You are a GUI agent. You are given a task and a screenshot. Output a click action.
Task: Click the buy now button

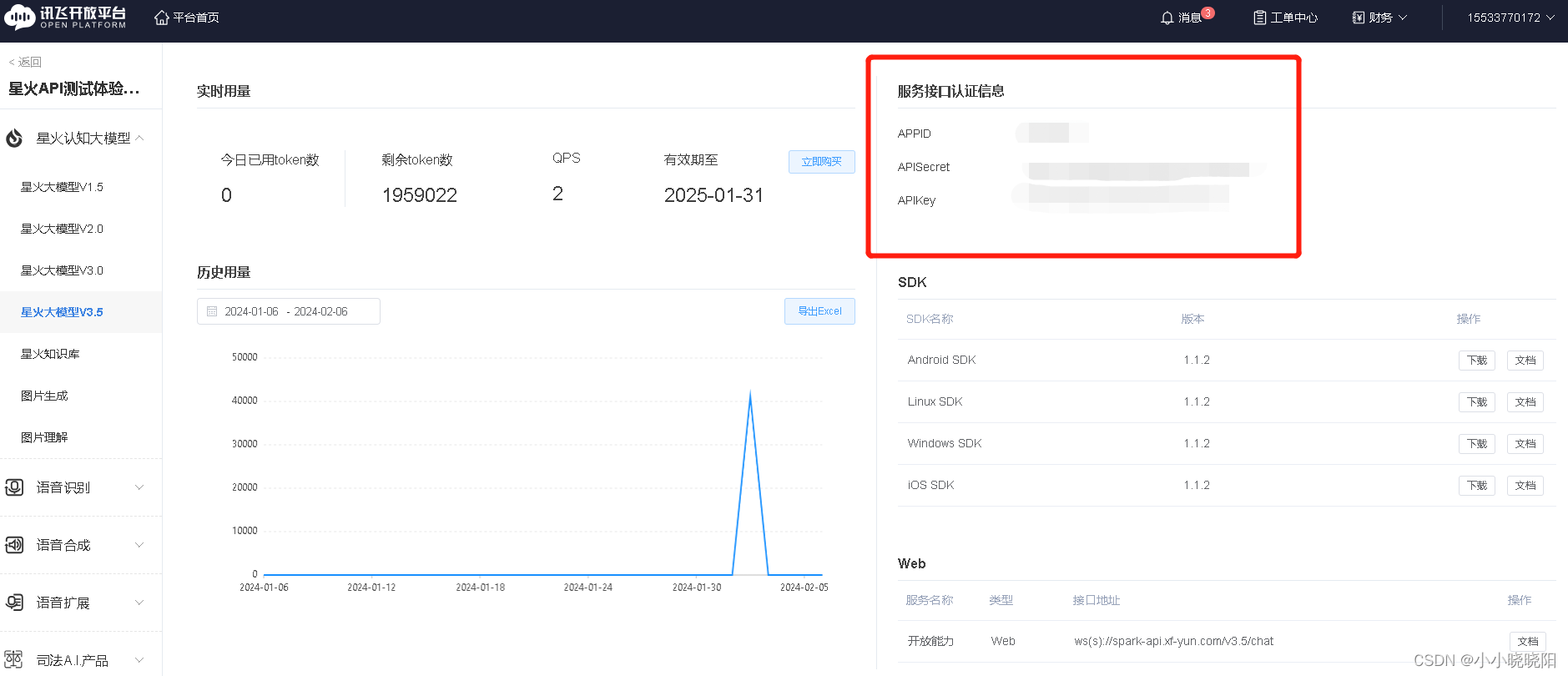tap(821, 162)
